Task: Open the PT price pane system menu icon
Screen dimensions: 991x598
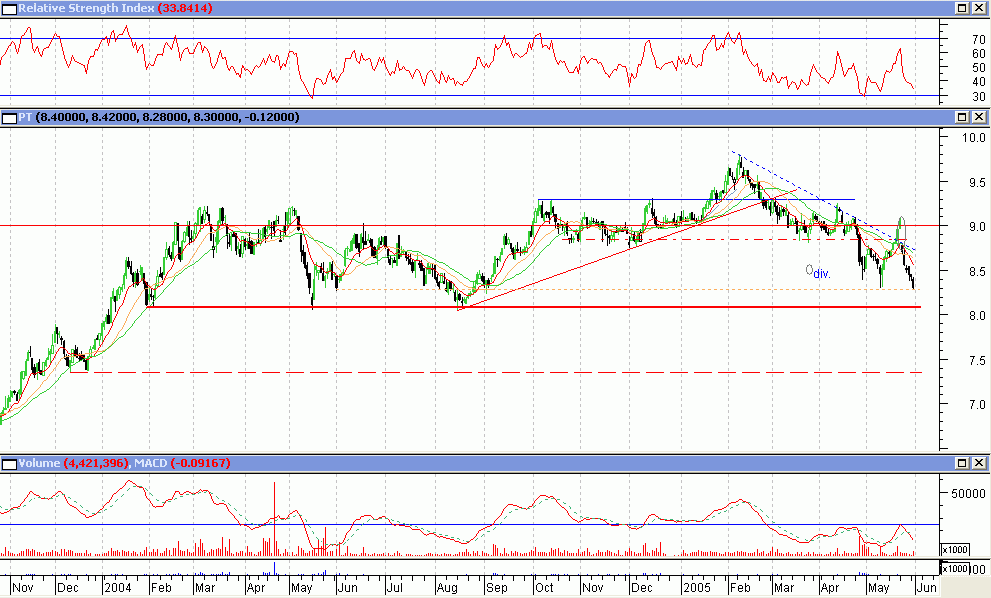Action: tap(9, 118)
